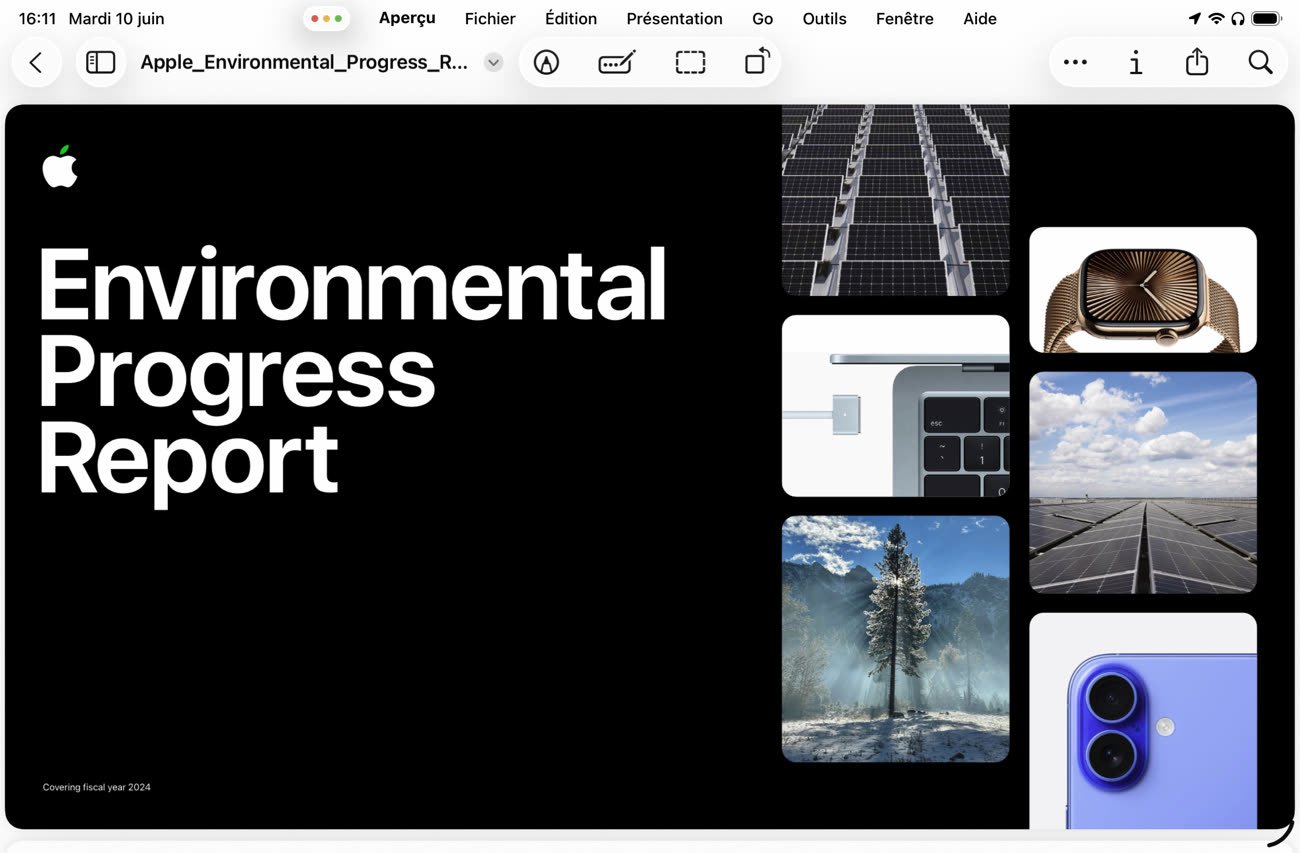1300x853 pixels.
Task: Click the battery status icon
Action: 1266,19
